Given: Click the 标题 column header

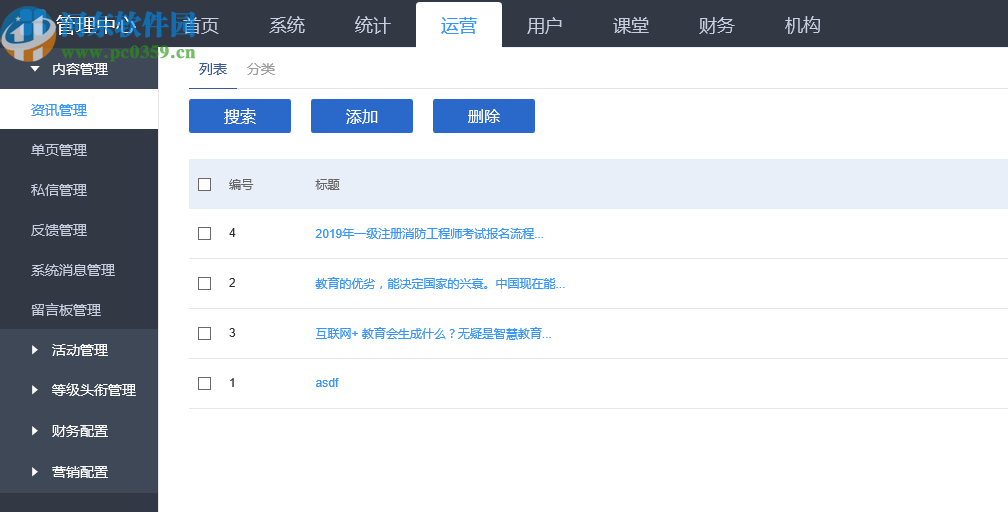Looking at the screenshot, I should click(x=327, y=185).
